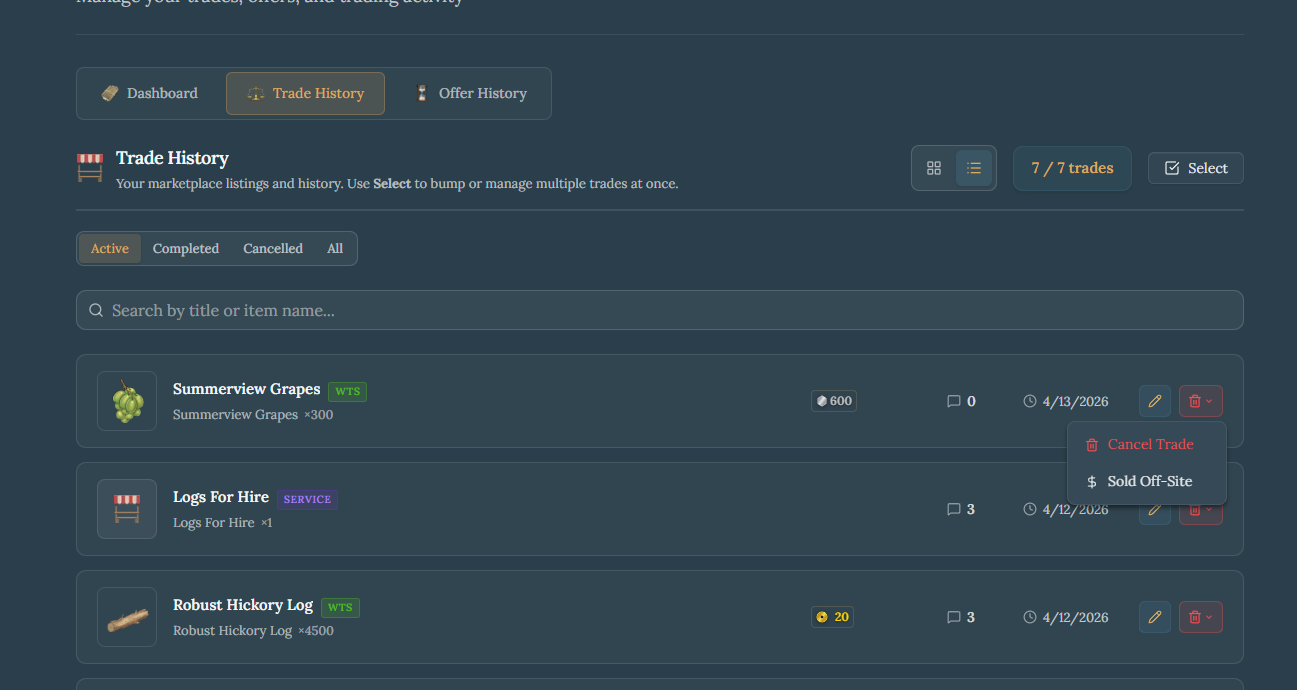Filter trades by Active status
This screenshot has width=1297, height=690.
click(x=110, y=249)
